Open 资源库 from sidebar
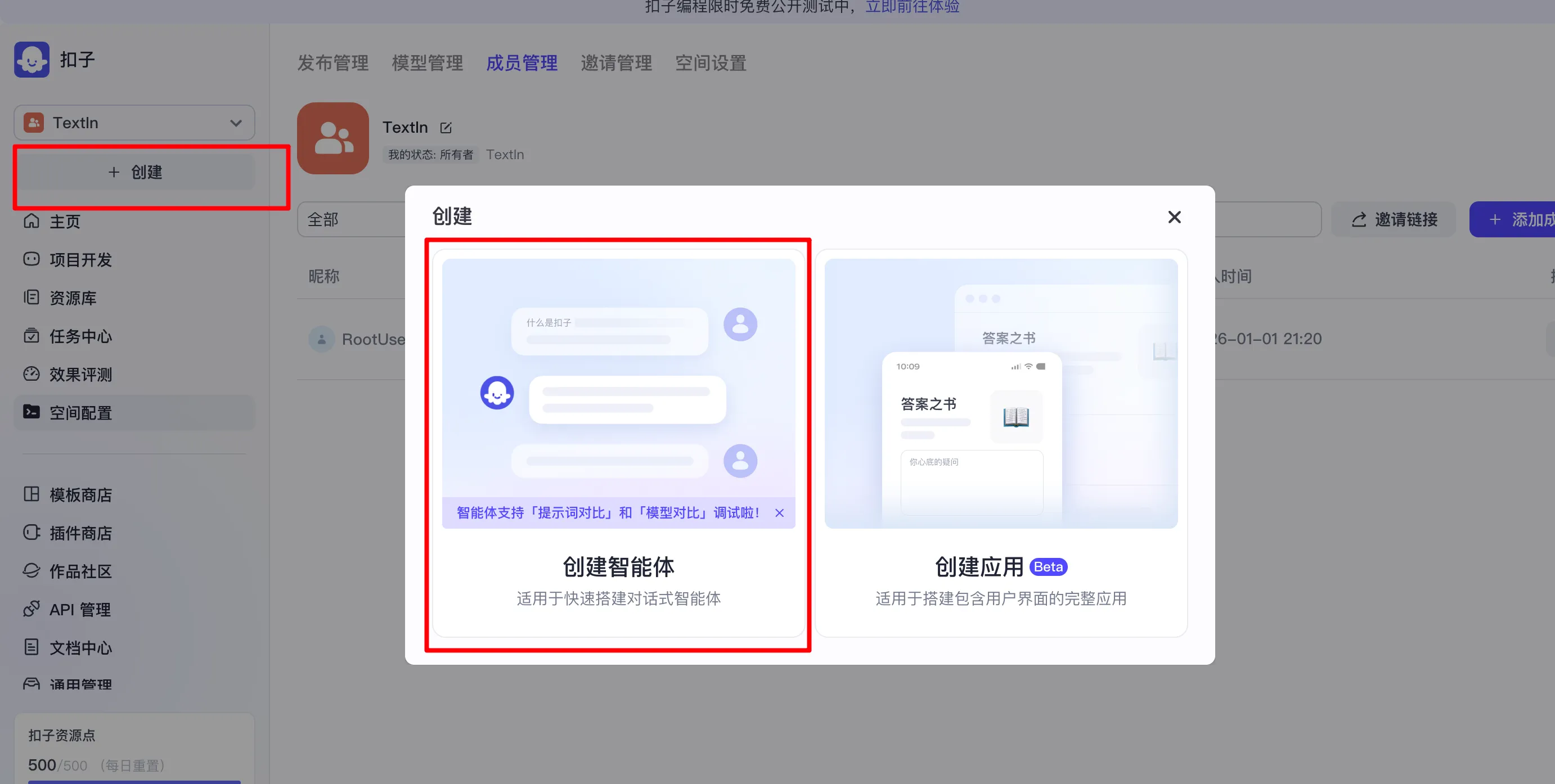The image size is (1555, 784). (x=134, y=298)
